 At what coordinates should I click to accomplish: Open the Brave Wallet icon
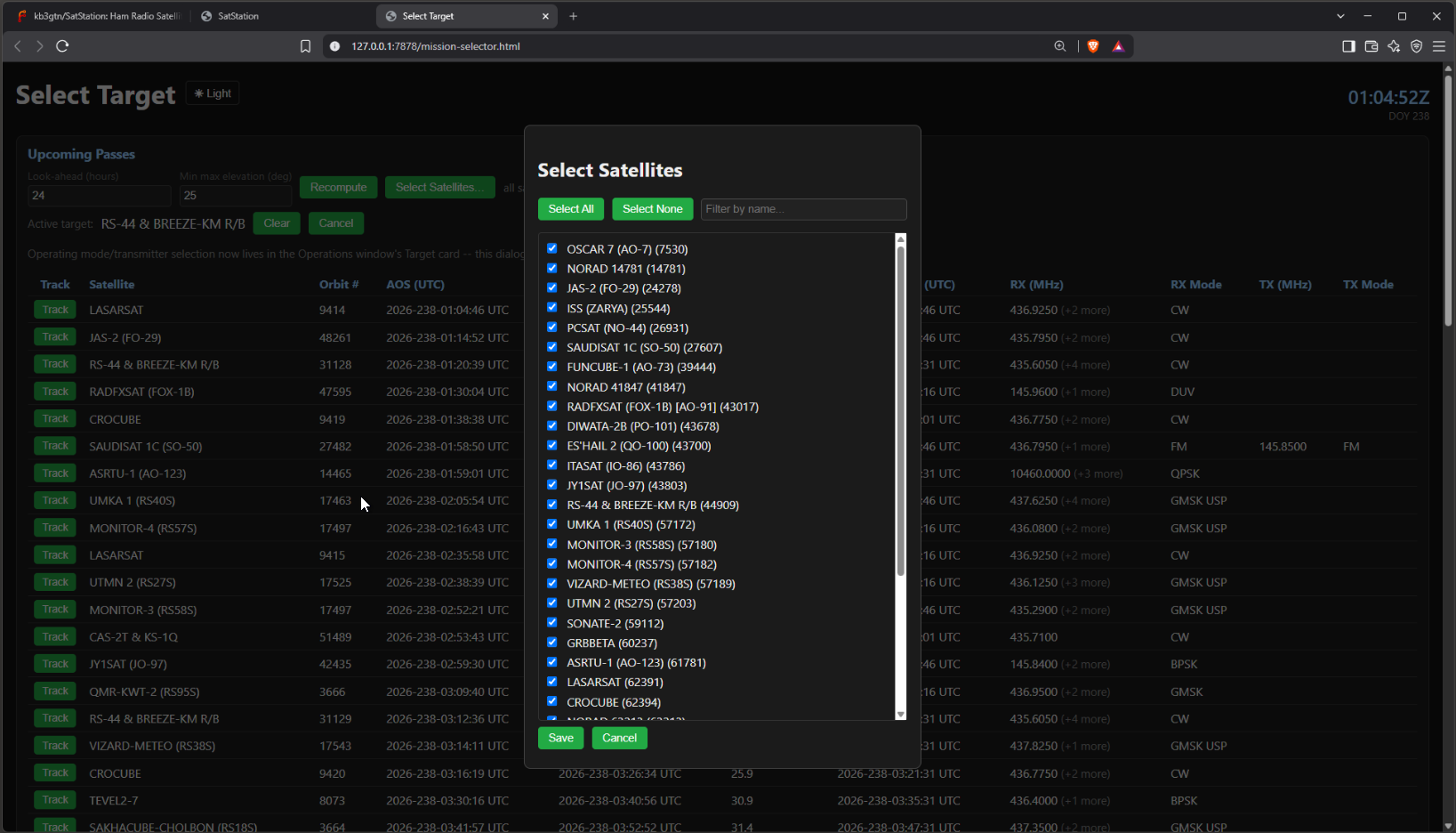pyautogui.click(x=1372, y=46)
